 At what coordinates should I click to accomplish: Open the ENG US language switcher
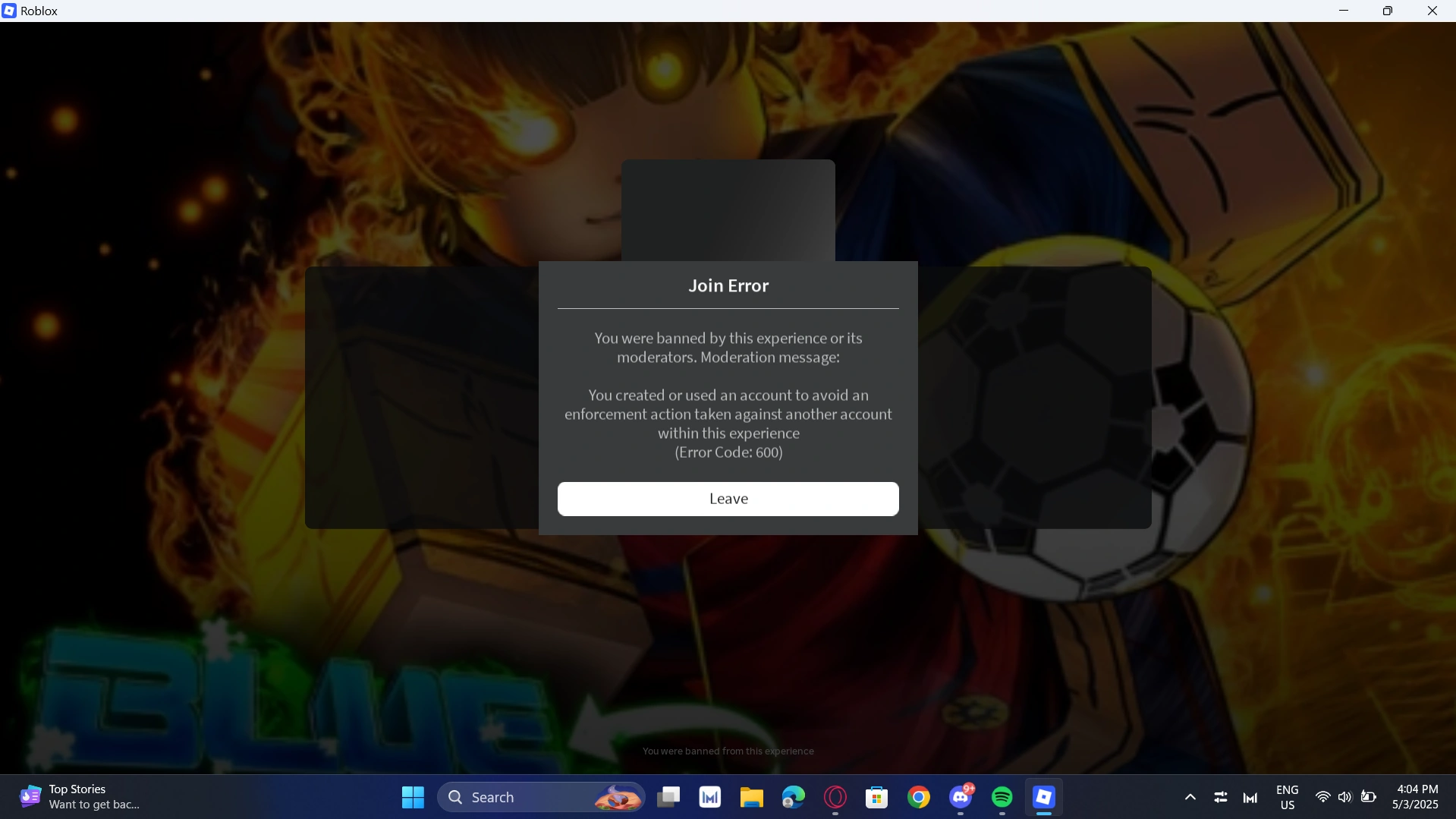click(1288, 797)
